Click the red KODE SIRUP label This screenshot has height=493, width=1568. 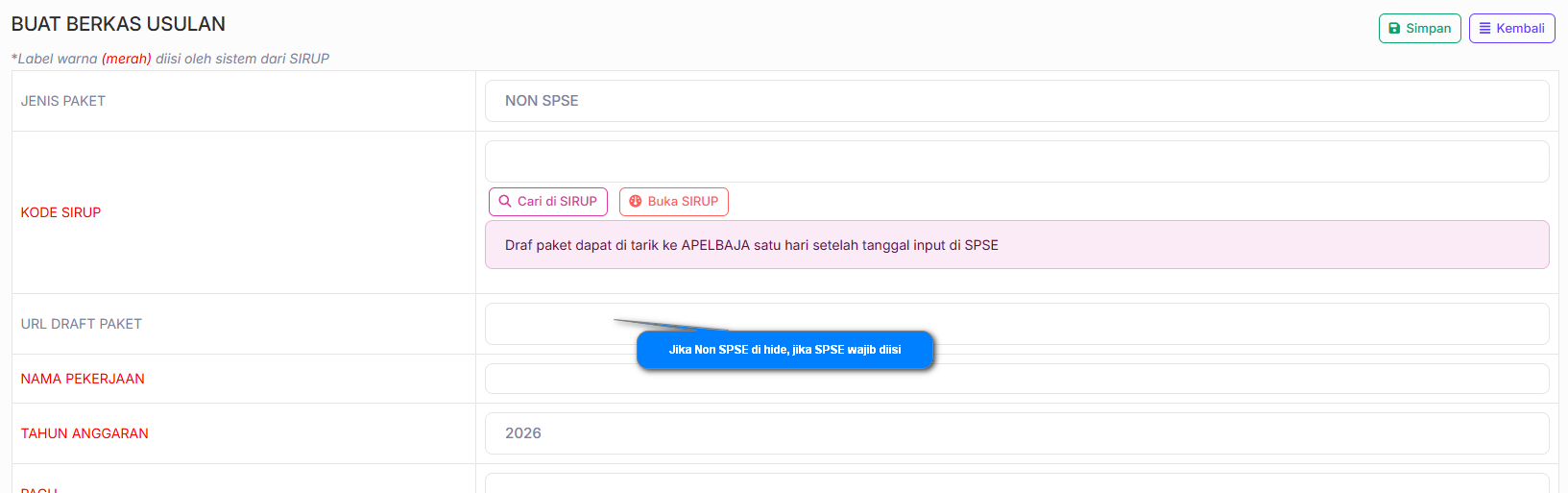pyautogui.click(x=60, y=212)
